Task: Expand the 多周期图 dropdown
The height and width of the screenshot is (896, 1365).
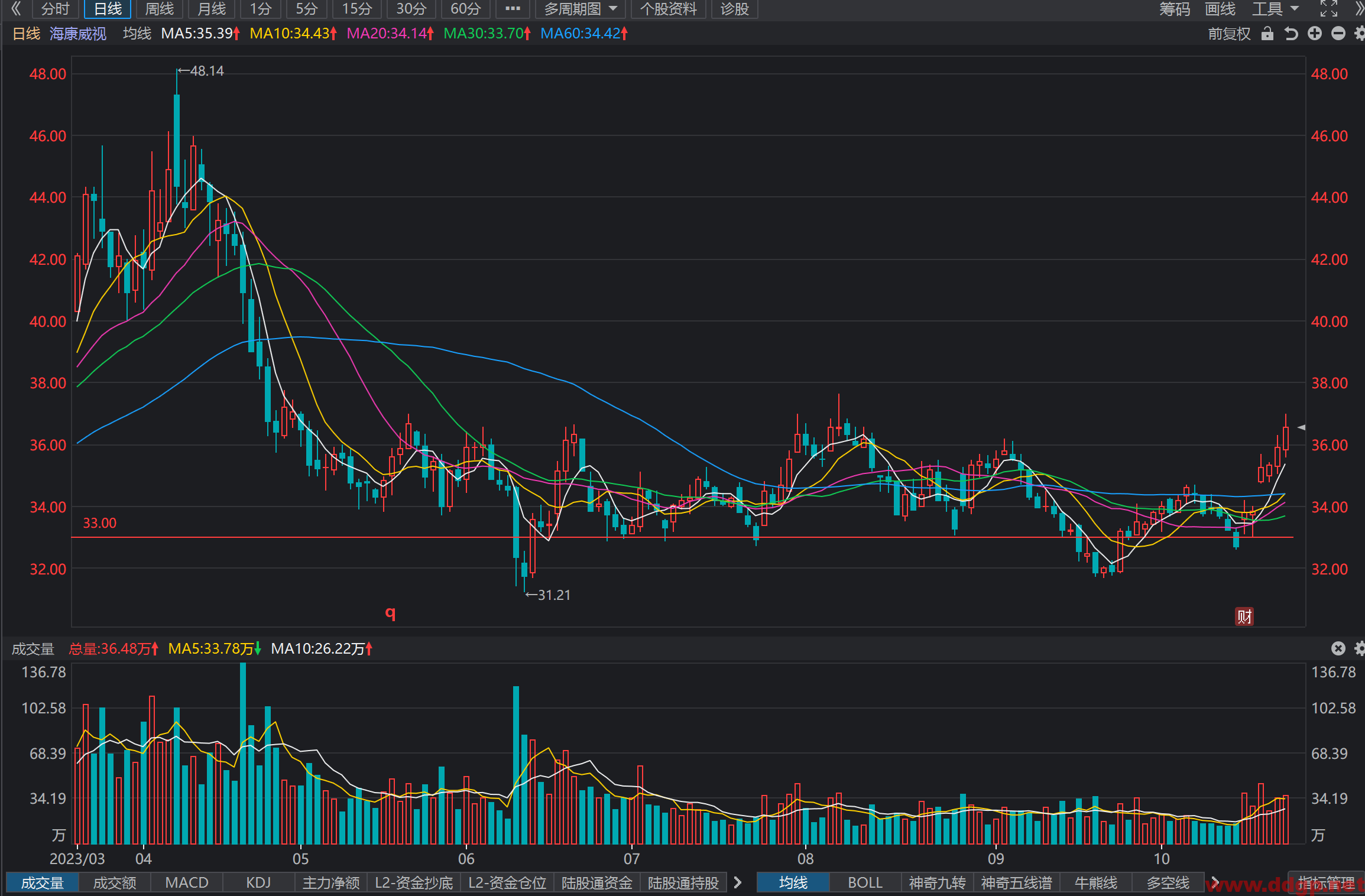Action: click(x=580, y=9)
